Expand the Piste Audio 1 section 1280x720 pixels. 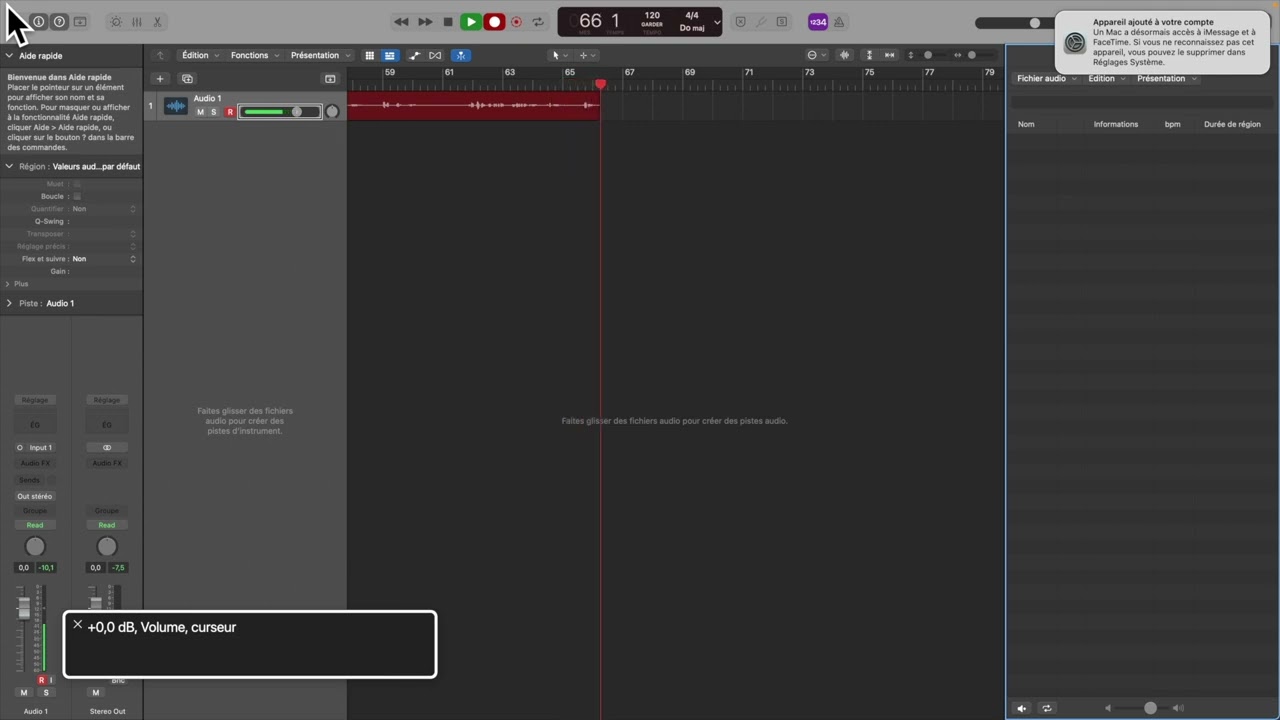[9, 303]
